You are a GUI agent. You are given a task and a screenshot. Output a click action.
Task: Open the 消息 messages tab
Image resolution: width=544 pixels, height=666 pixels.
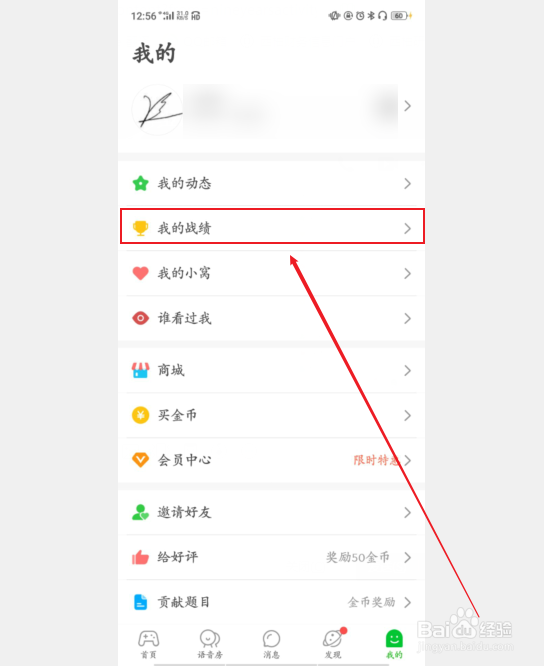pyautogui.click(x=271, y=643)
